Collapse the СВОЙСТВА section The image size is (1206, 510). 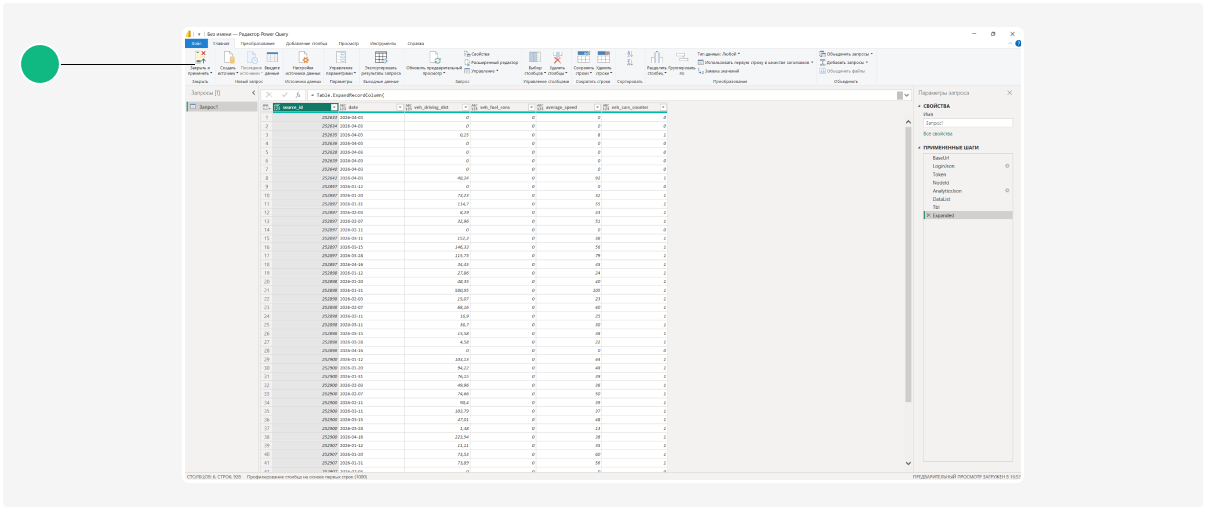tap(919, 106)
